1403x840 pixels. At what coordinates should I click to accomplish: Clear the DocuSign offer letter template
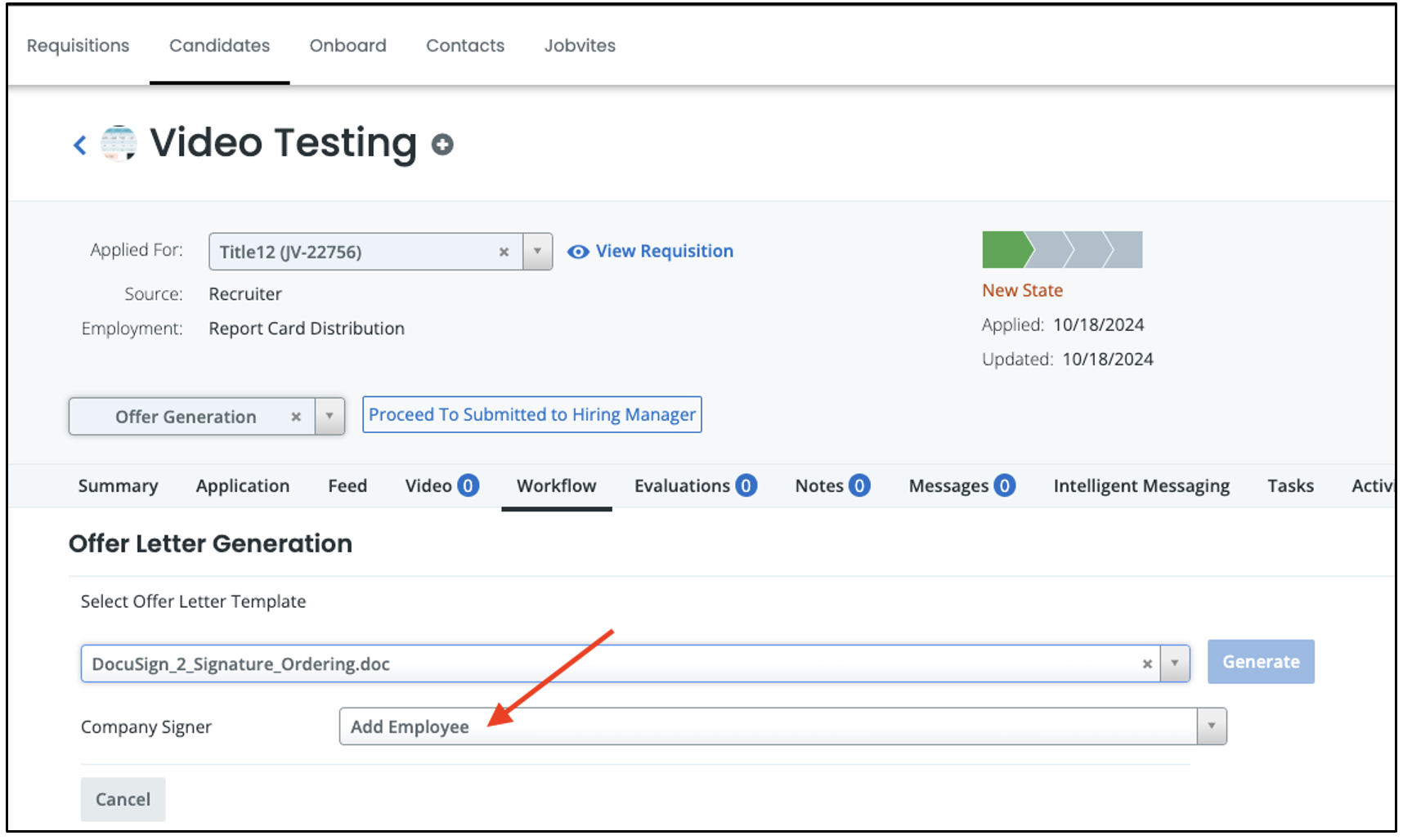tap(1146, 664)
